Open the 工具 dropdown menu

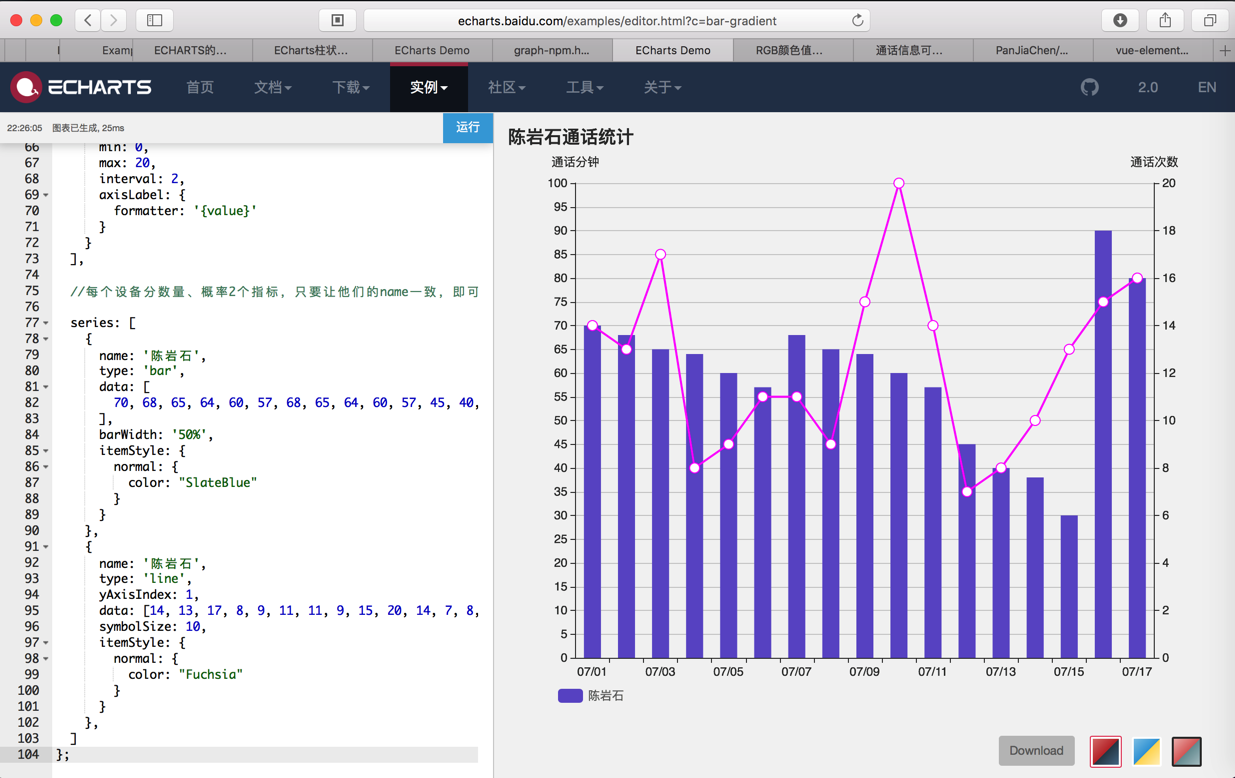[x=584, y=87]
